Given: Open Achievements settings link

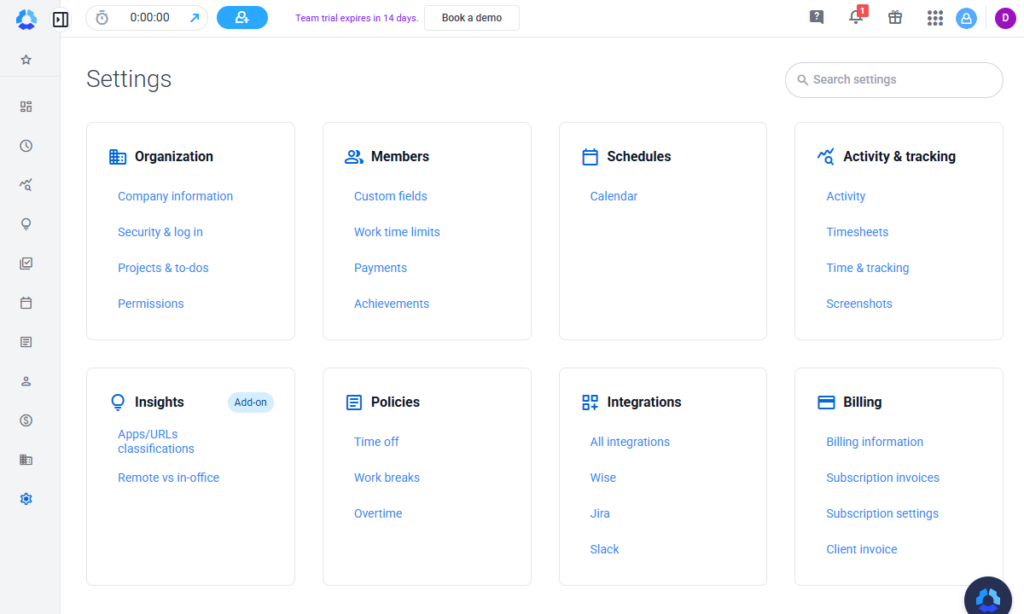Looking at the screenshot, I should click(391, 304).
